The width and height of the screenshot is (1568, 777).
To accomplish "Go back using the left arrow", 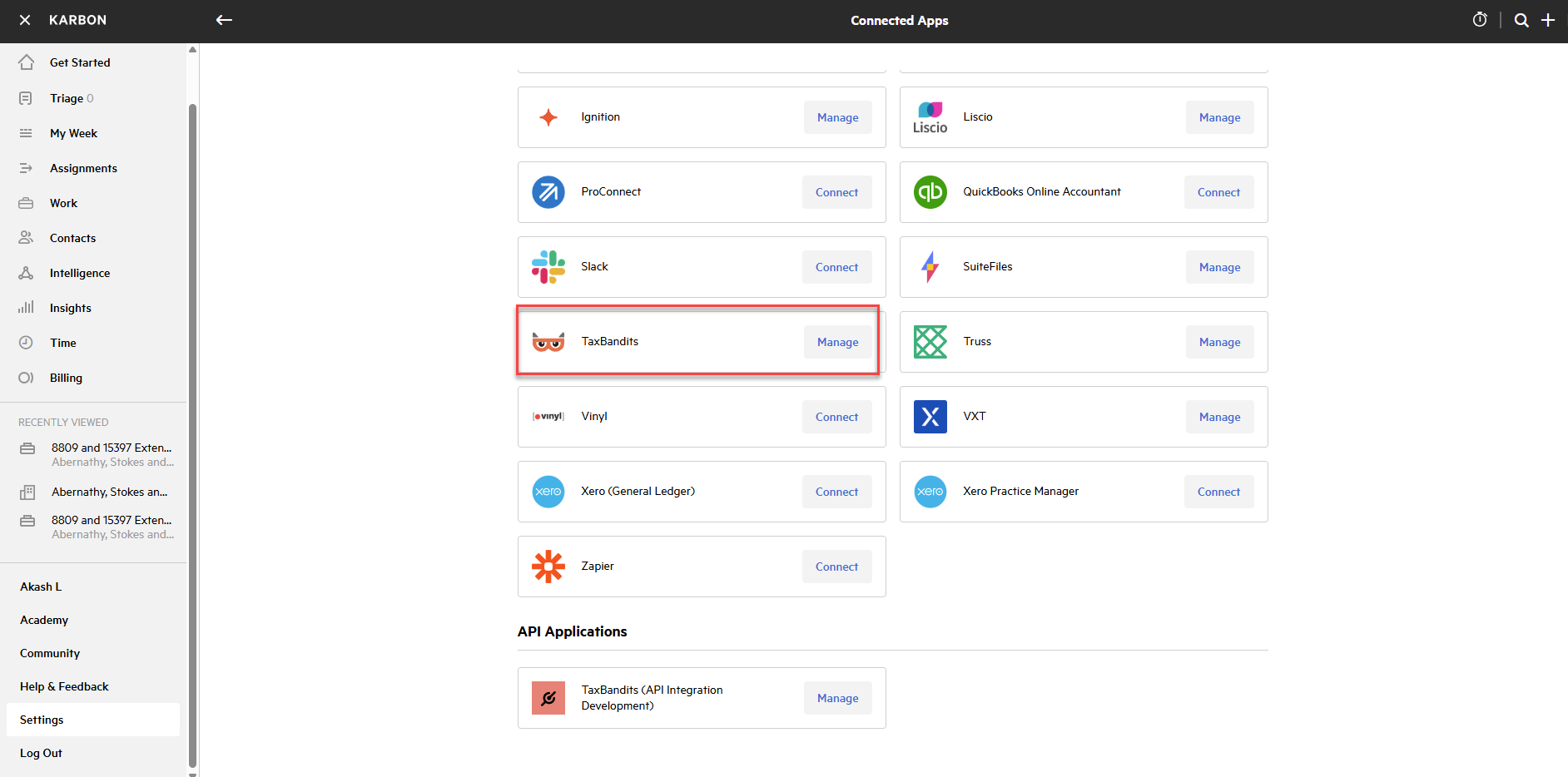I will tap(224, 20).
